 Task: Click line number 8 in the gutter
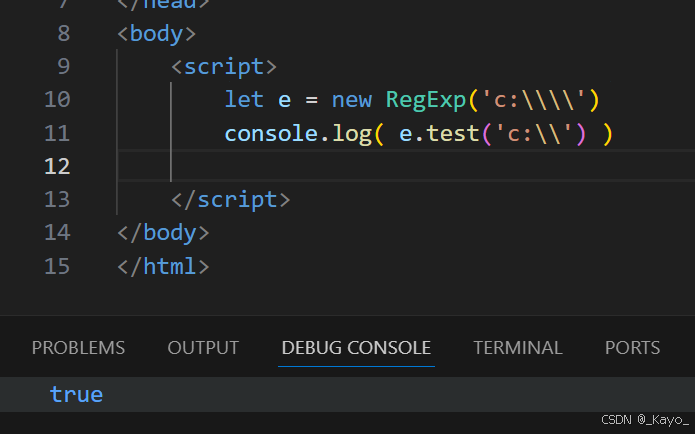coord(64,34)
